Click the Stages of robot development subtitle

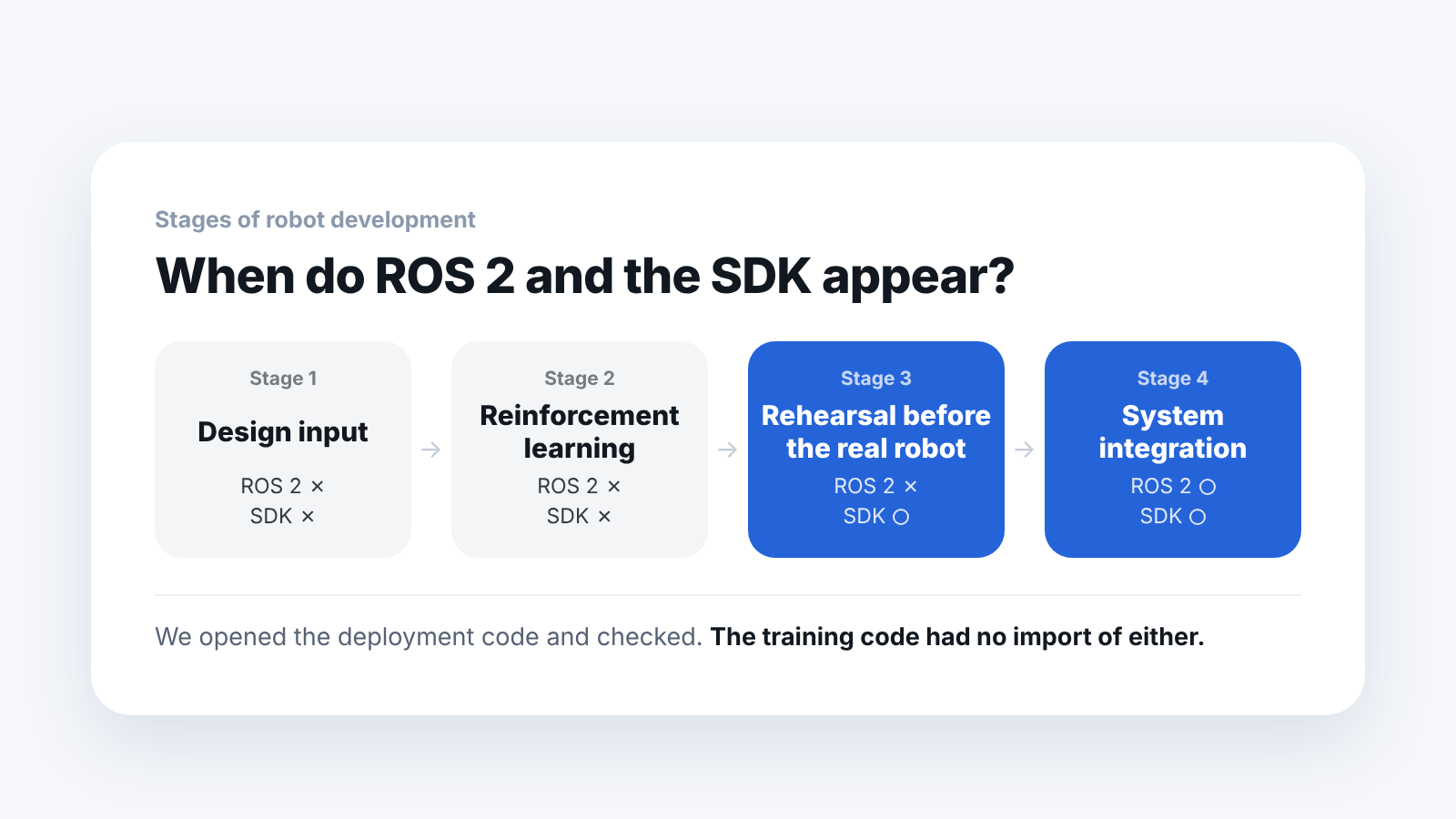click(x=315, y=219)
